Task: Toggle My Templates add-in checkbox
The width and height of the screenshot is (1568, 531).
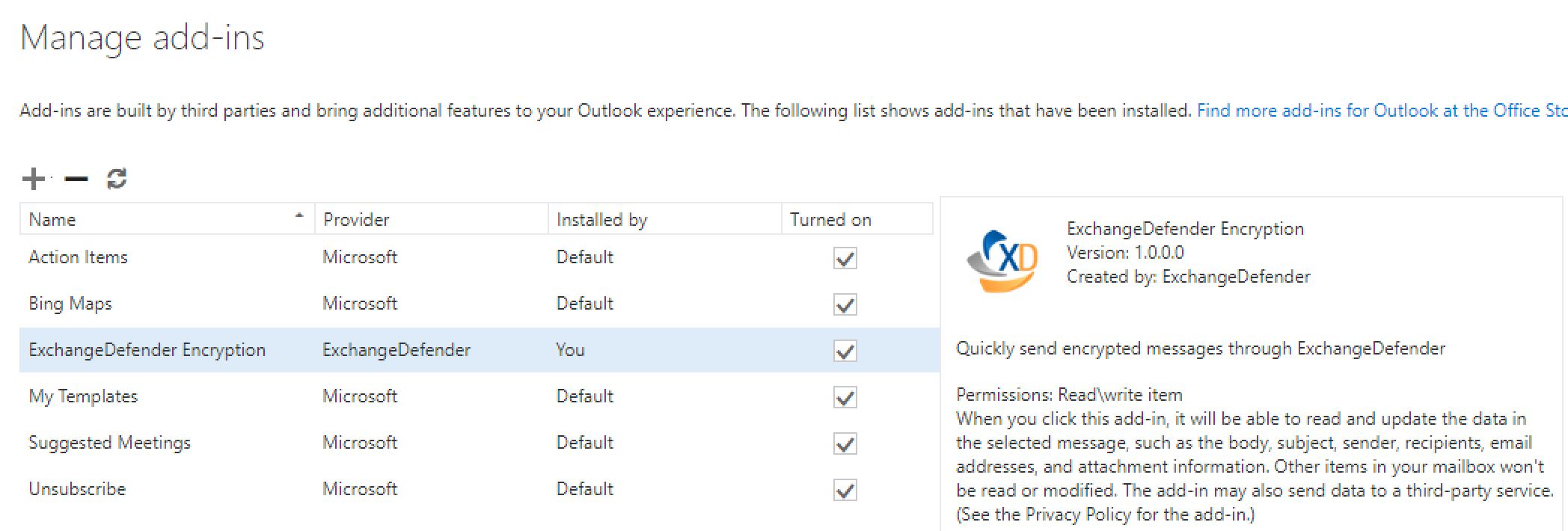Action: (x=845, y=398)
